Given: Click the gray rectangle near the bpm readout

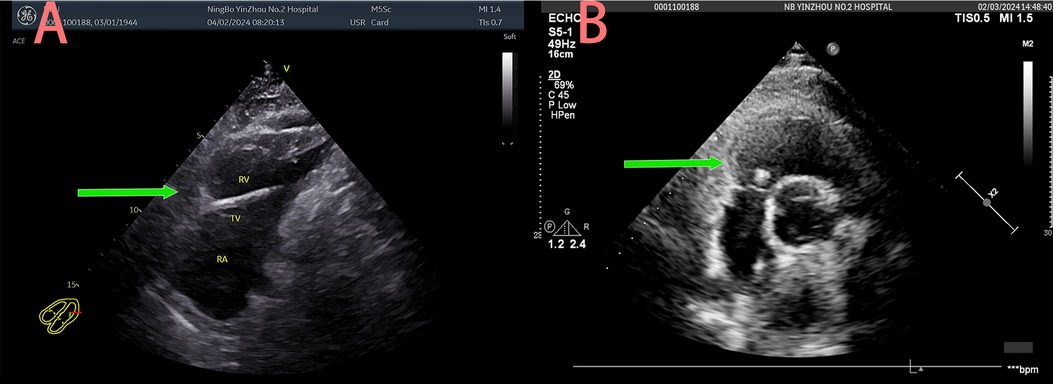Looking at the screenshot, I should click(x=1017, y=346).
